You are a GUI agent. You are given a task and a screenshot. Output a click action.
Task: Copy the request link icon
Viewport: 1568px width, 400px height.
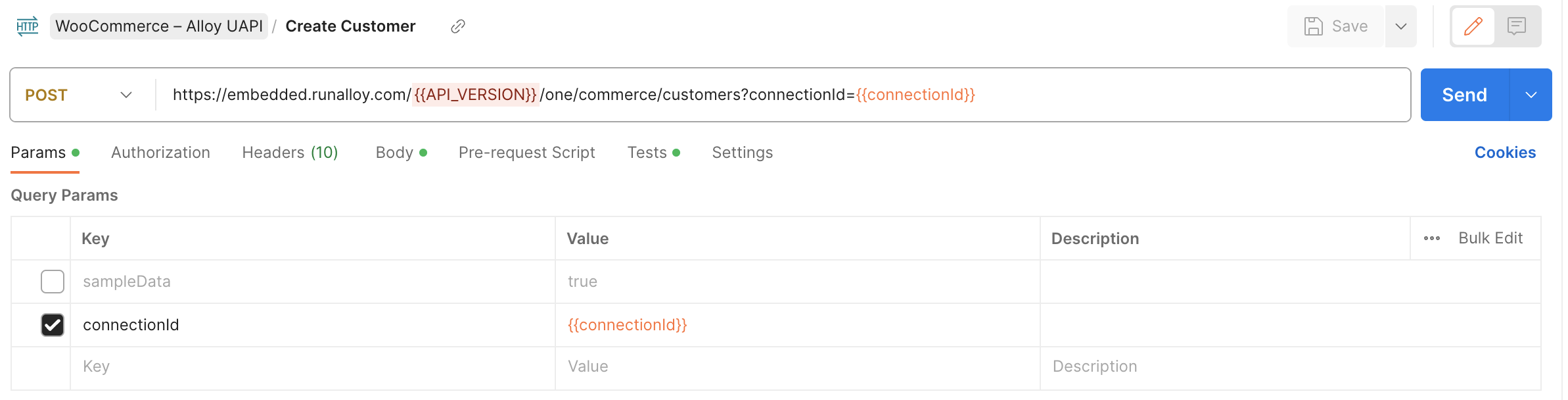tap(458, 26)
